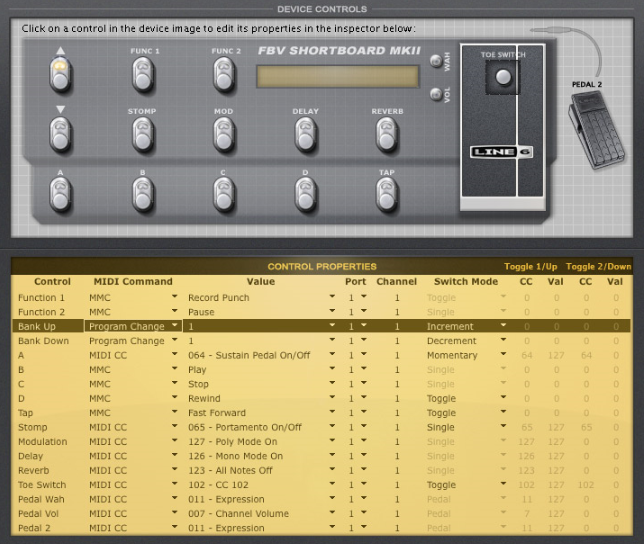Click value '127 - Poly Mode On'
The image size is (644, 544).
click(233, 442)
